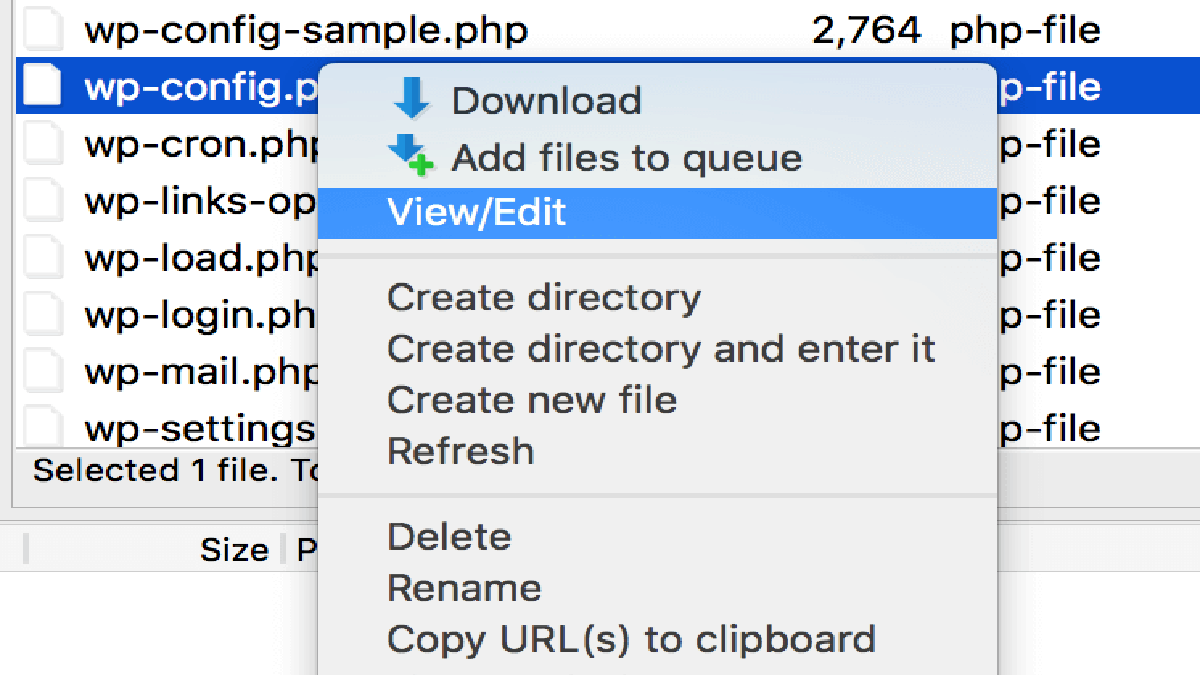Click the wp-login file icon
Image resolution: width=1200 pixels, height=675 pixels.
[43, 316]
